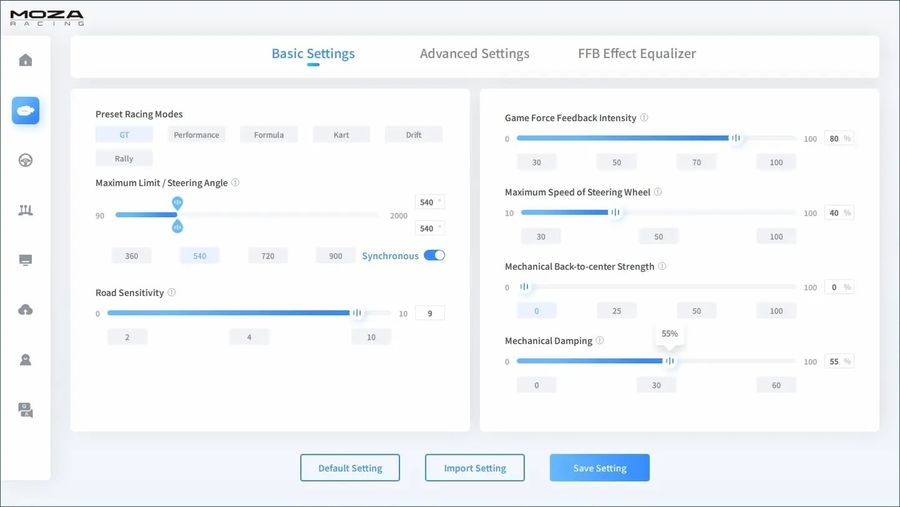Screen dimensions: 900x507
Task: Open the Home page in sidebar
Action: click(x=25, y=60)
